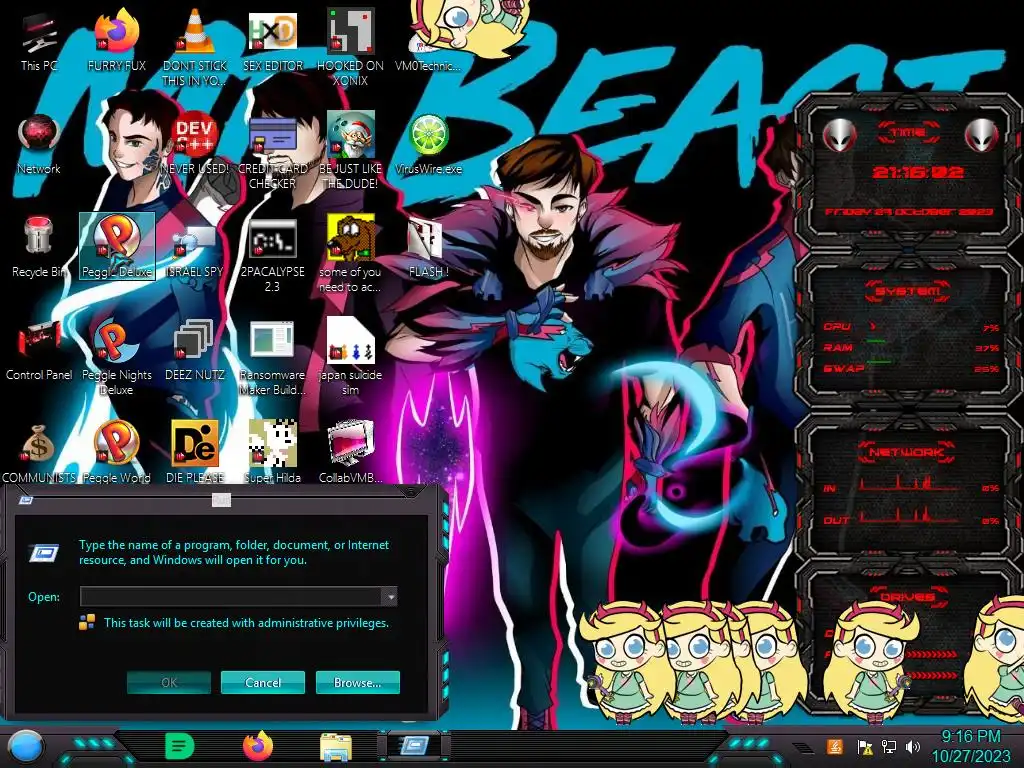Select the dog icon labeled some of you need
This screenshot has height=768, width=1024.
point(350,253)
